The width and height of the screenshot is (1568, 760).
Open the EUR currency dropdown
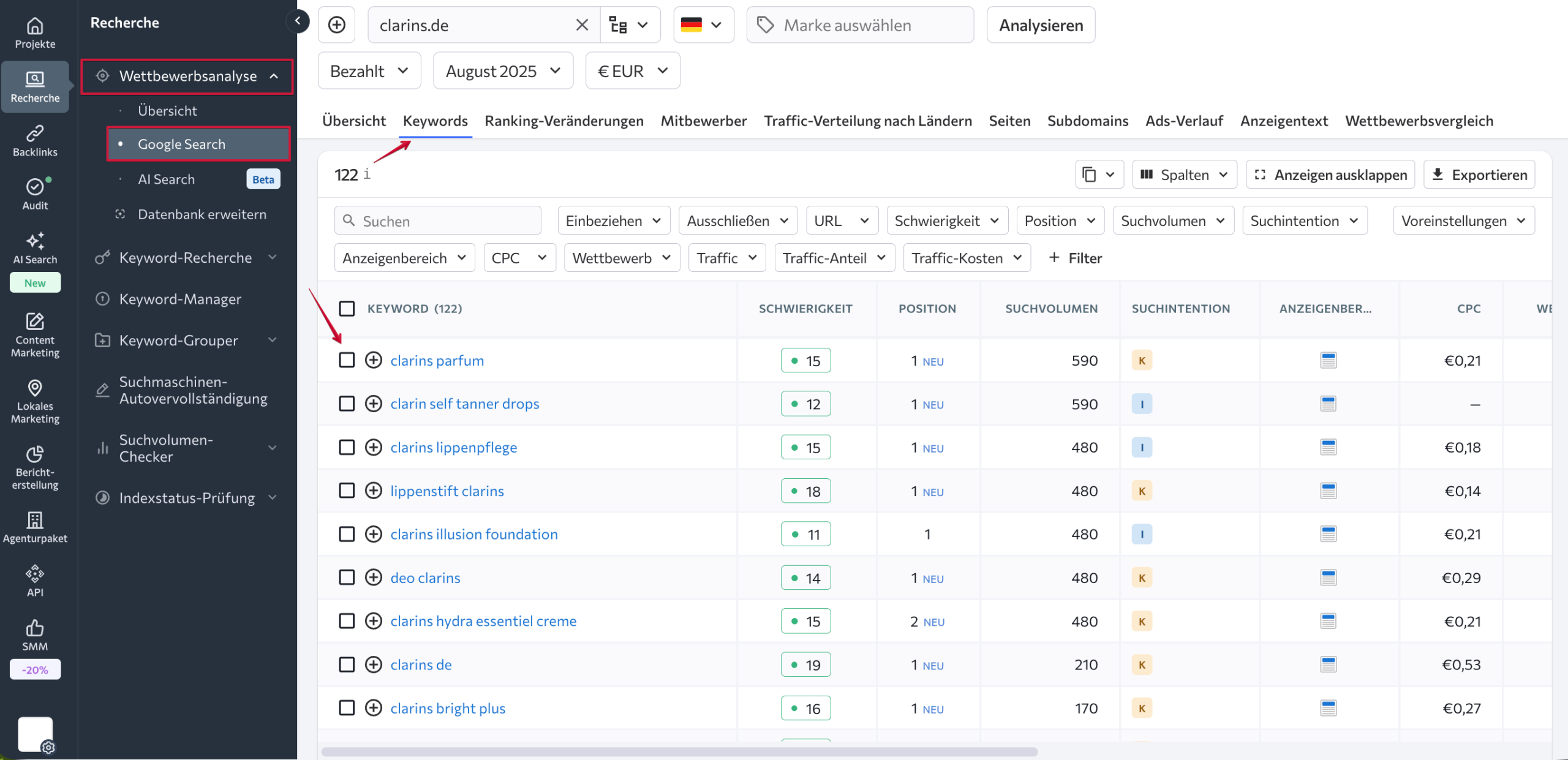point(633,71)
